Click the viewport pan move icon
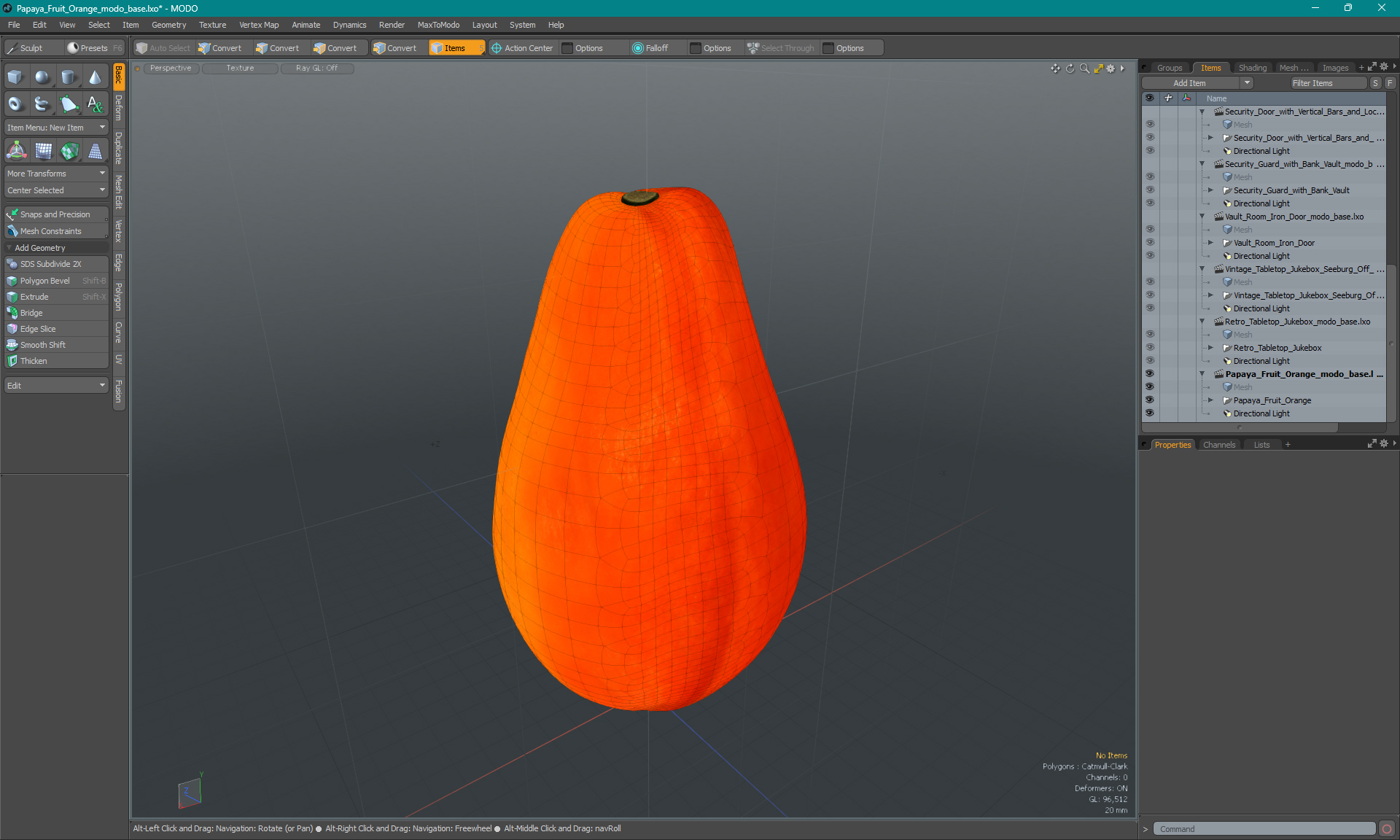Image resolution: width=1400 pixels, height=840 pixels. point(1055,69)
